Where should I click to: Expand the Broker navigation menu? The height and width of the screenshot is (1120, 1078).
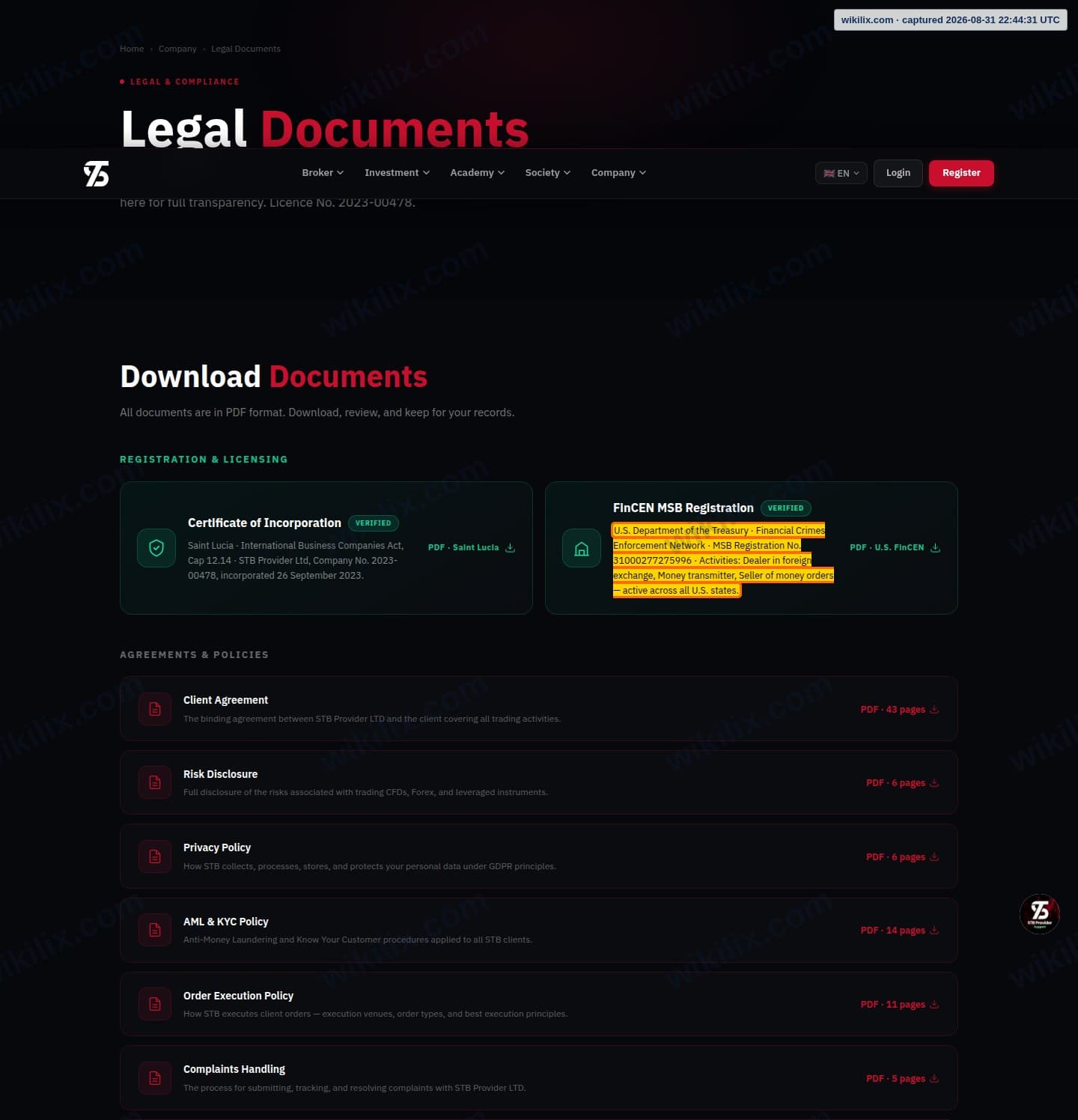[x=323, y=172]
